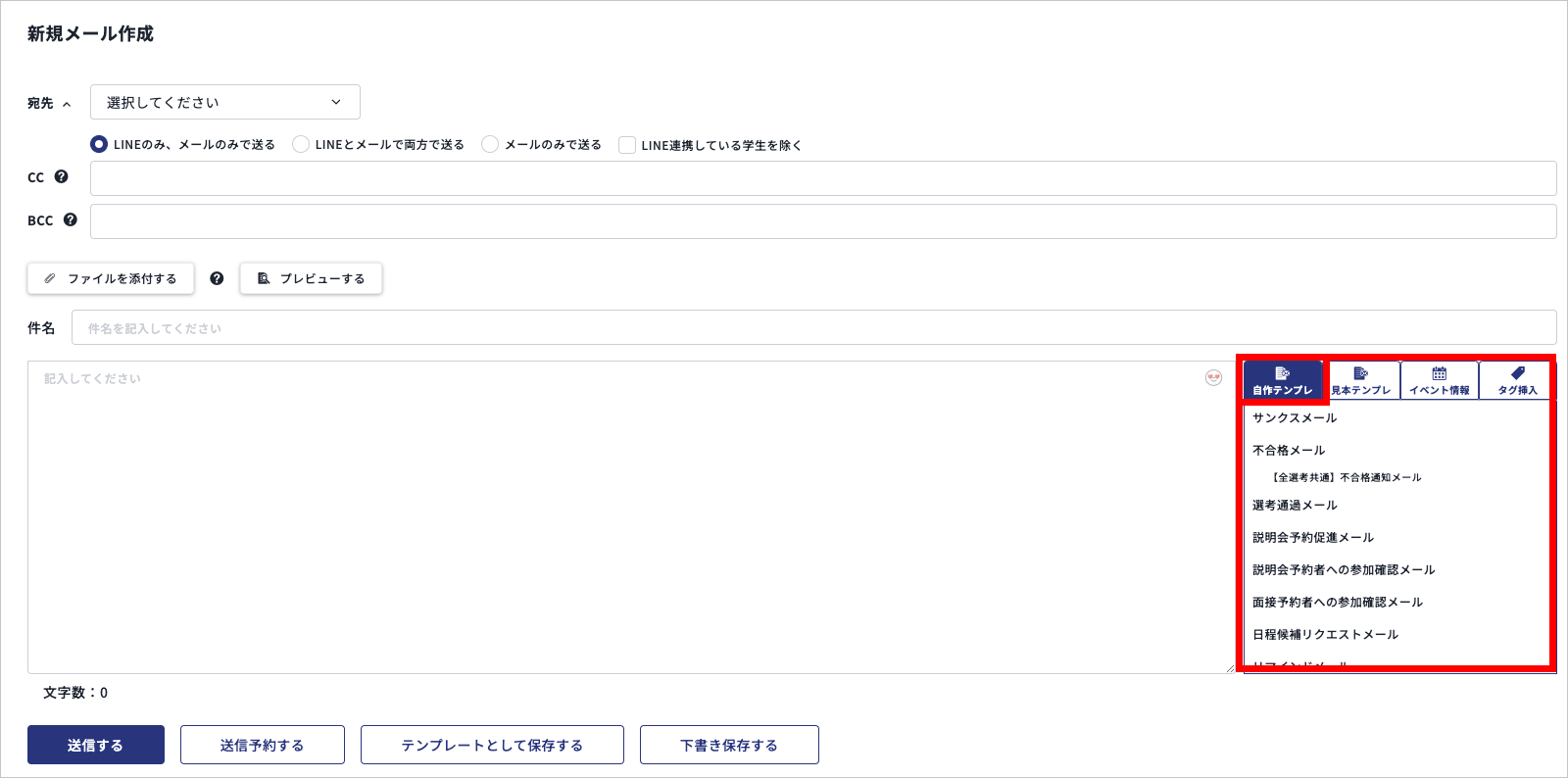Screen dimensions: 1568x778
Task: Click the help icon beside file attach button
Action: pyautogui.click(x=217, y=278)
